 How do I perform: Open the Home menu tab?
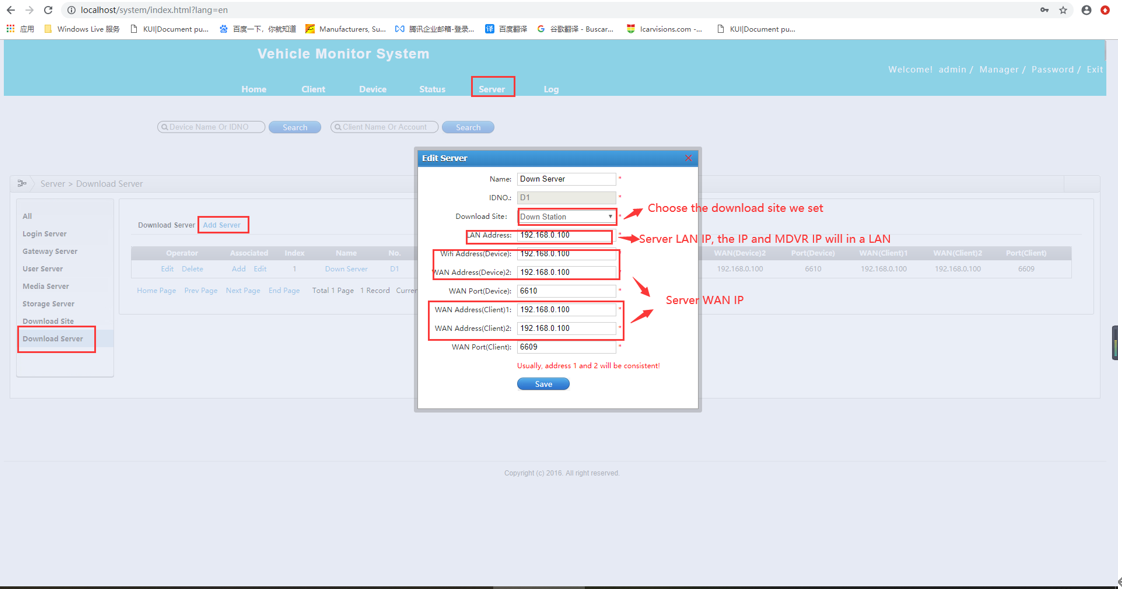click(253, 89)
